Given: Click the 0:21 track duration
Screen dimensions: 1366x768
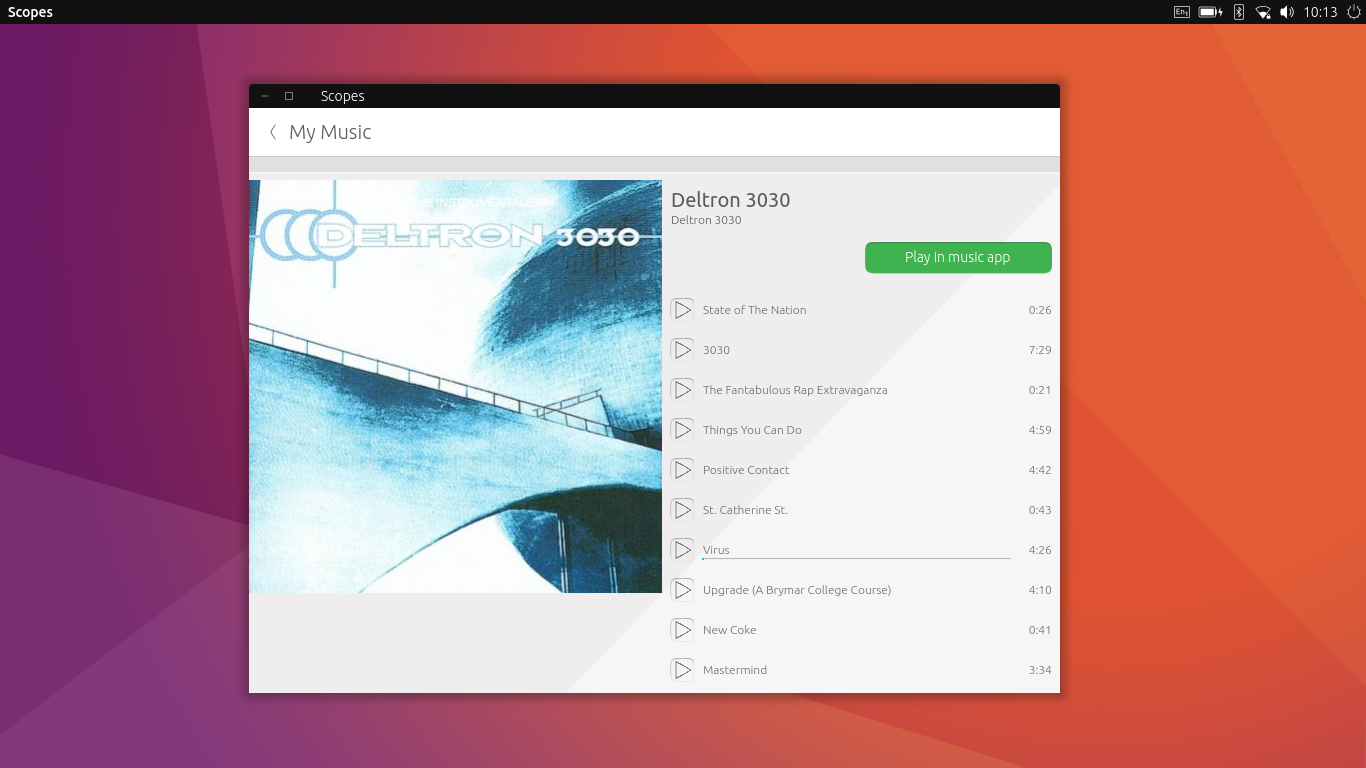Looking at the screenshot, I should pos(1040,390).
